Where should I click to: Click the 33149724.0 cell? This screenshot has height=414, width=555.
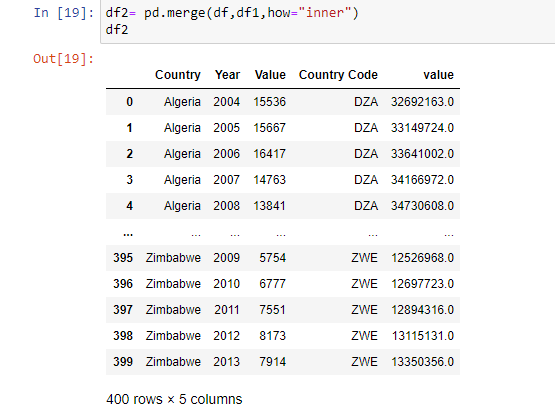[422, 128]
